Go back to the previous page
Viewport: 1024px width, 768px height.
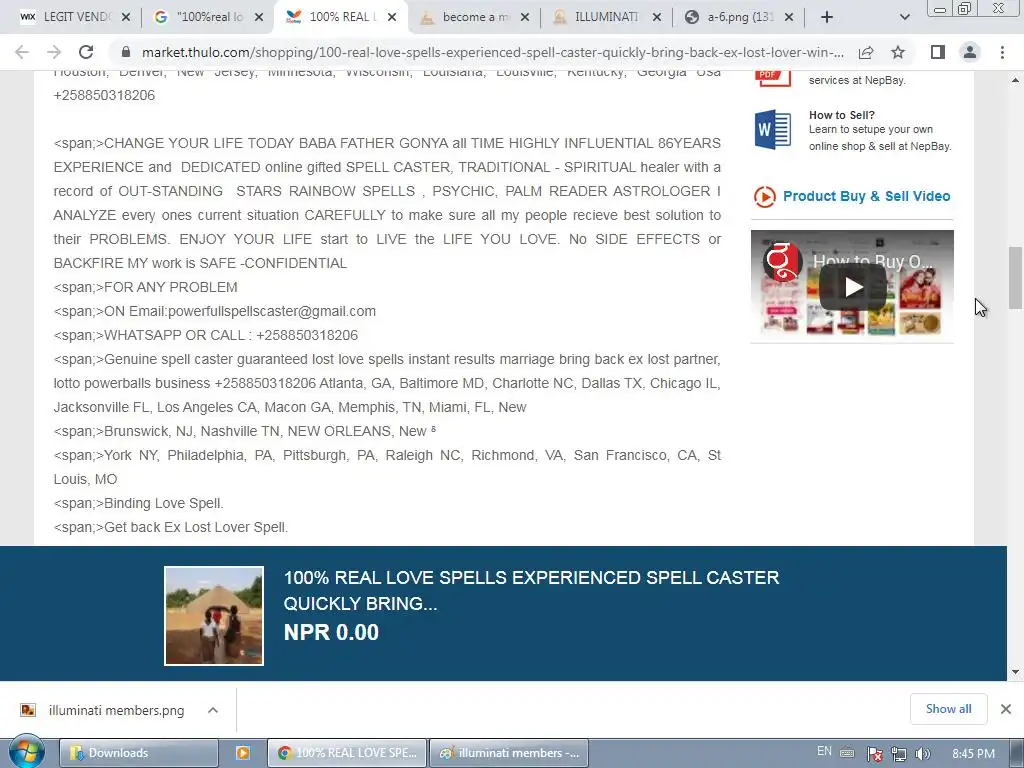[22, 52]
